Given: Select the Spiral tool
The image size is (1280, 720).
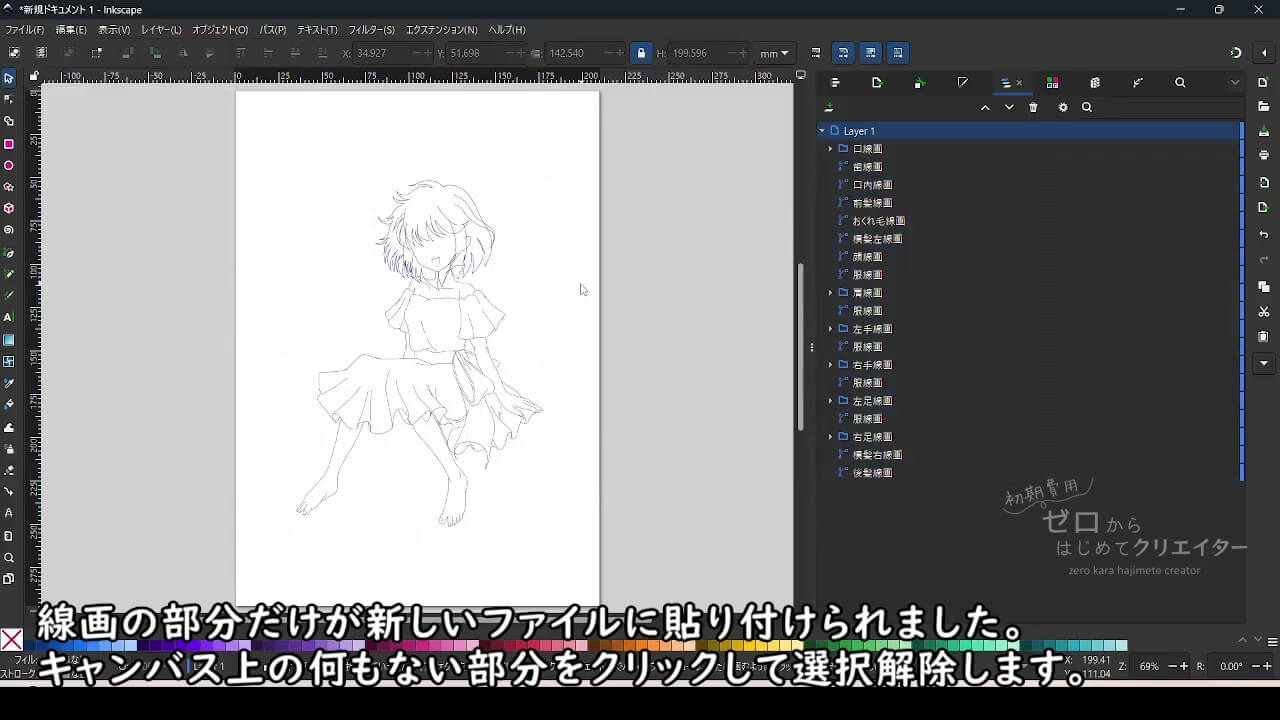Looking at the screenshot, I should coord(9,230).
